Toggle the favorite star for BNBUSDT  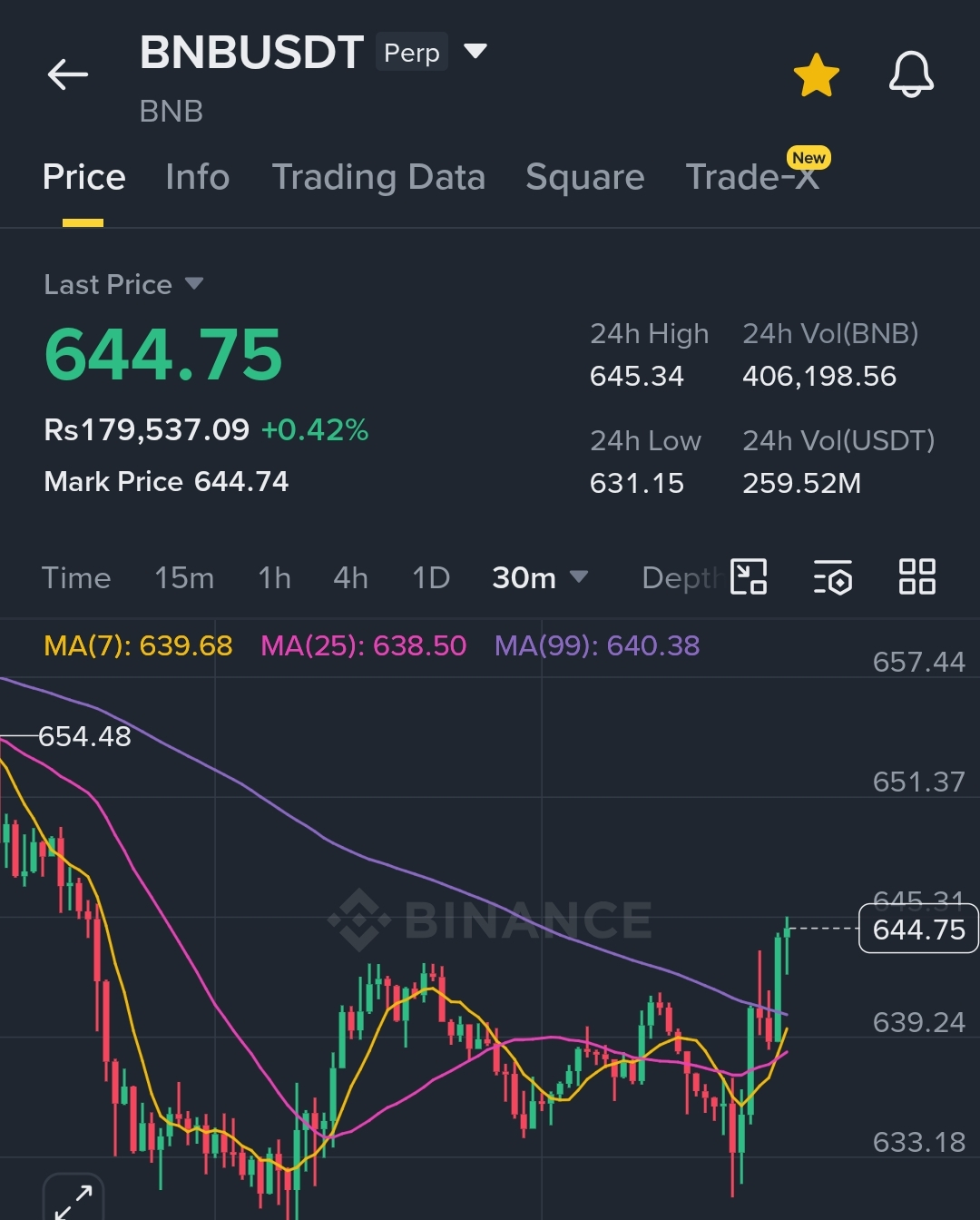[817, 74]
